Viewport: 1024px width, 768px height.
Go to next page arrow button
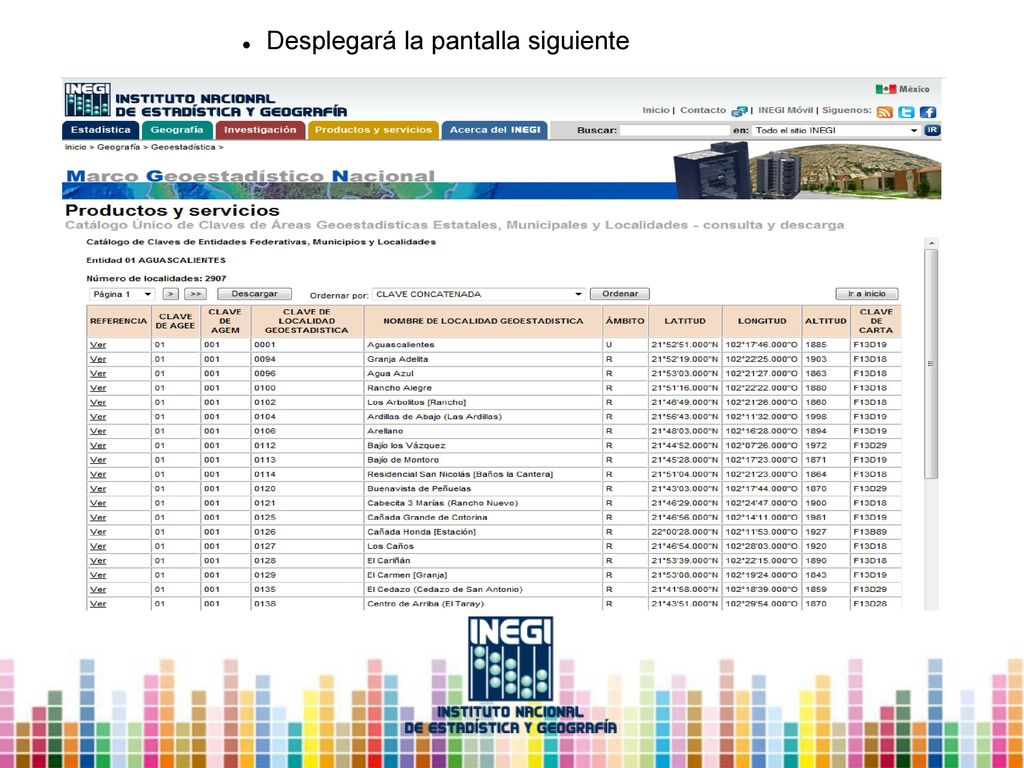point(170,295)
